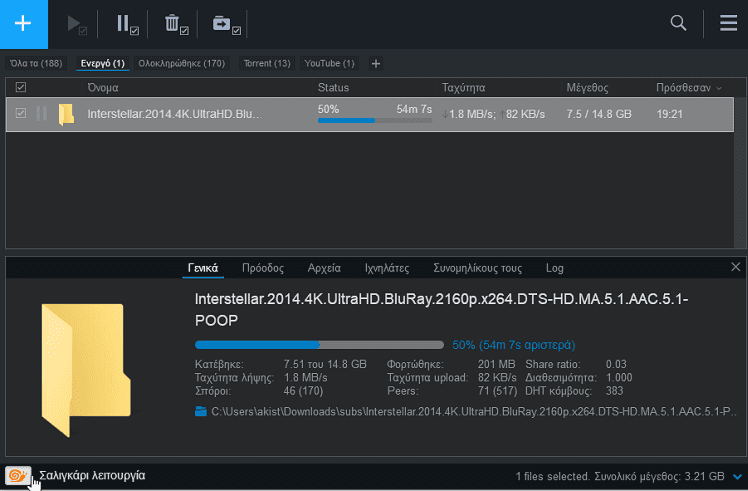Screen dimensions: 748x491
Task: Switch to Ενεργό (1) filter
Action: tap(103, 63)
